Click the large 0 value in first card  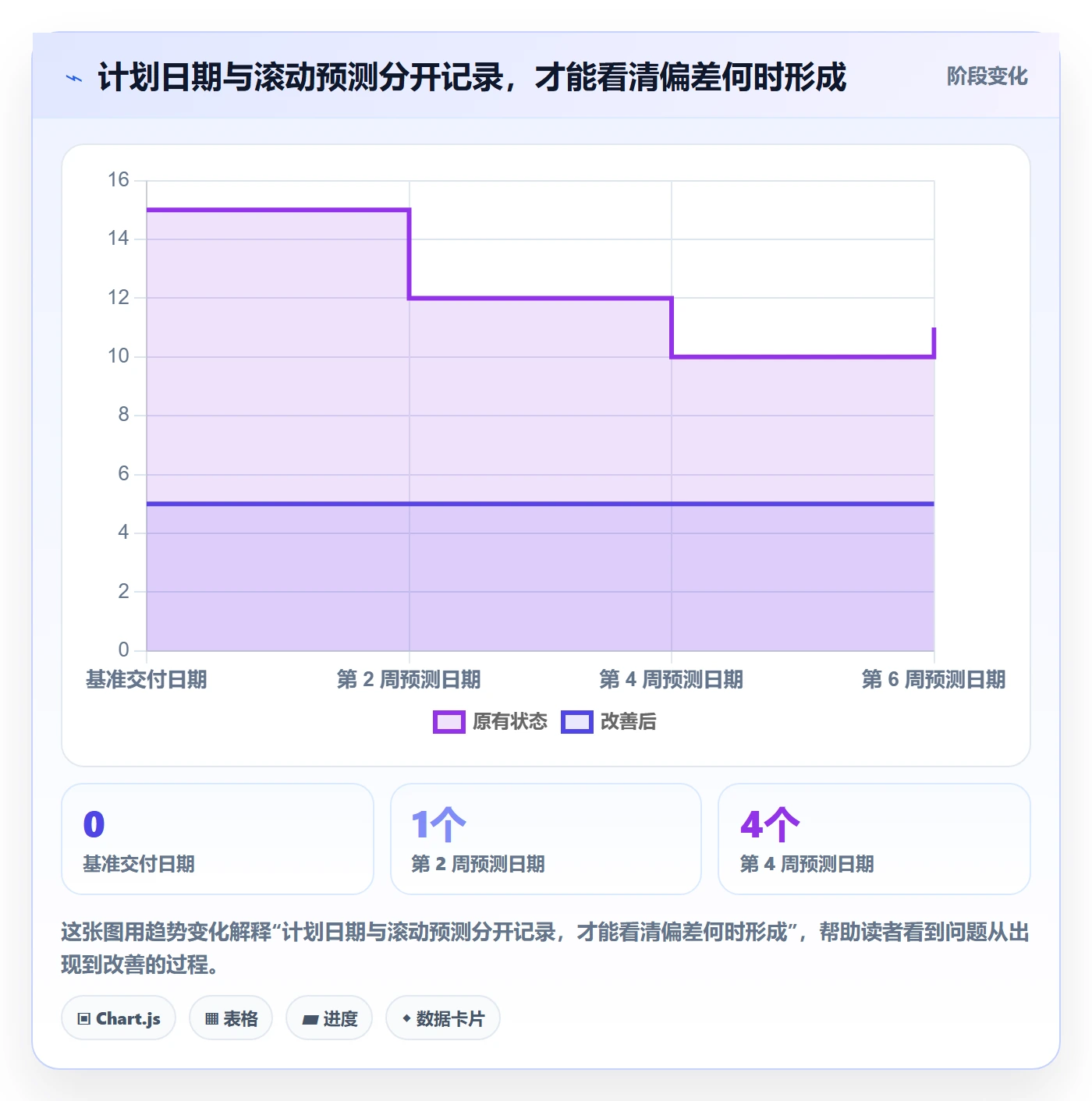(94, 824)
